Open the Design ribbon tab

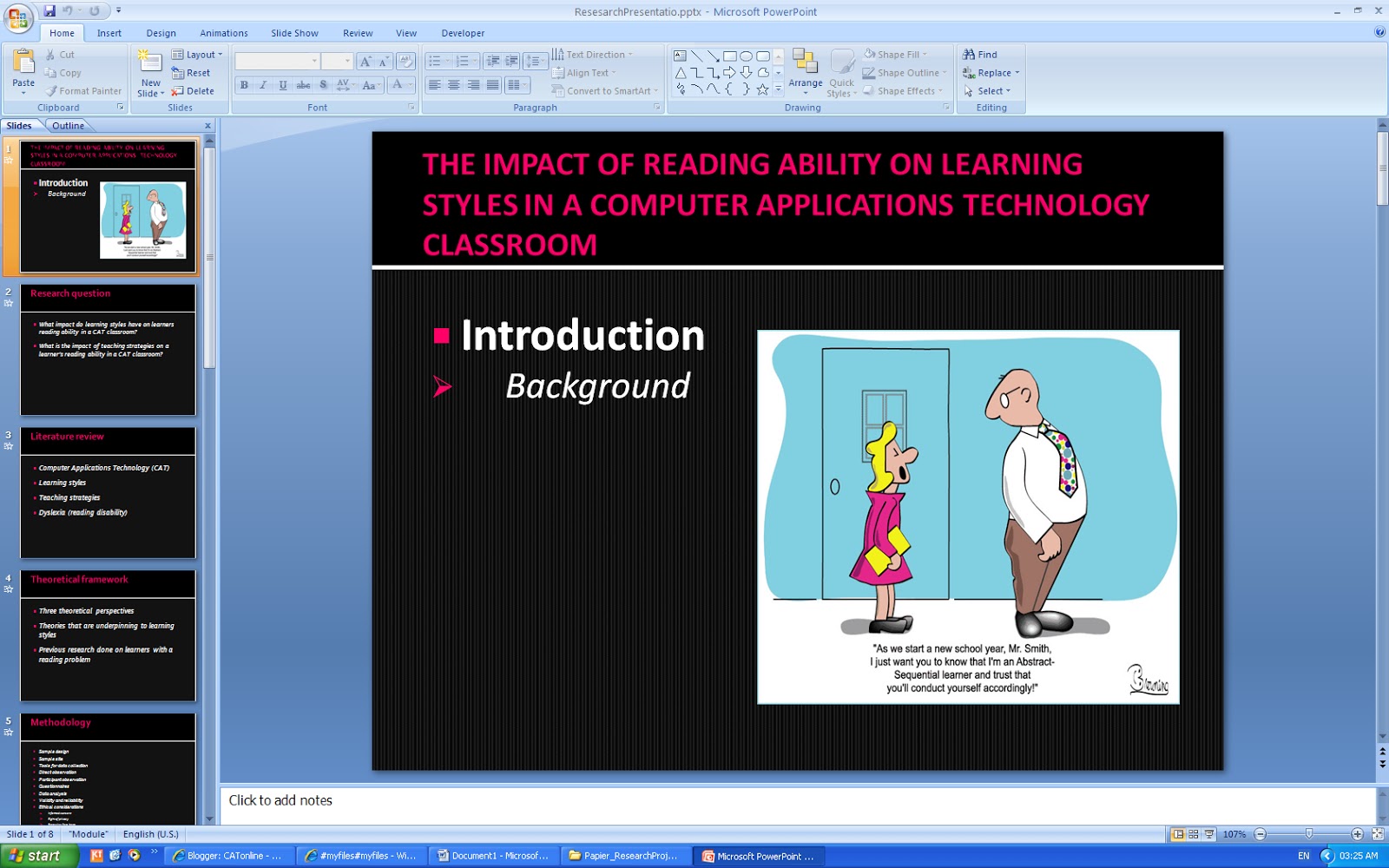click(161, 33)
